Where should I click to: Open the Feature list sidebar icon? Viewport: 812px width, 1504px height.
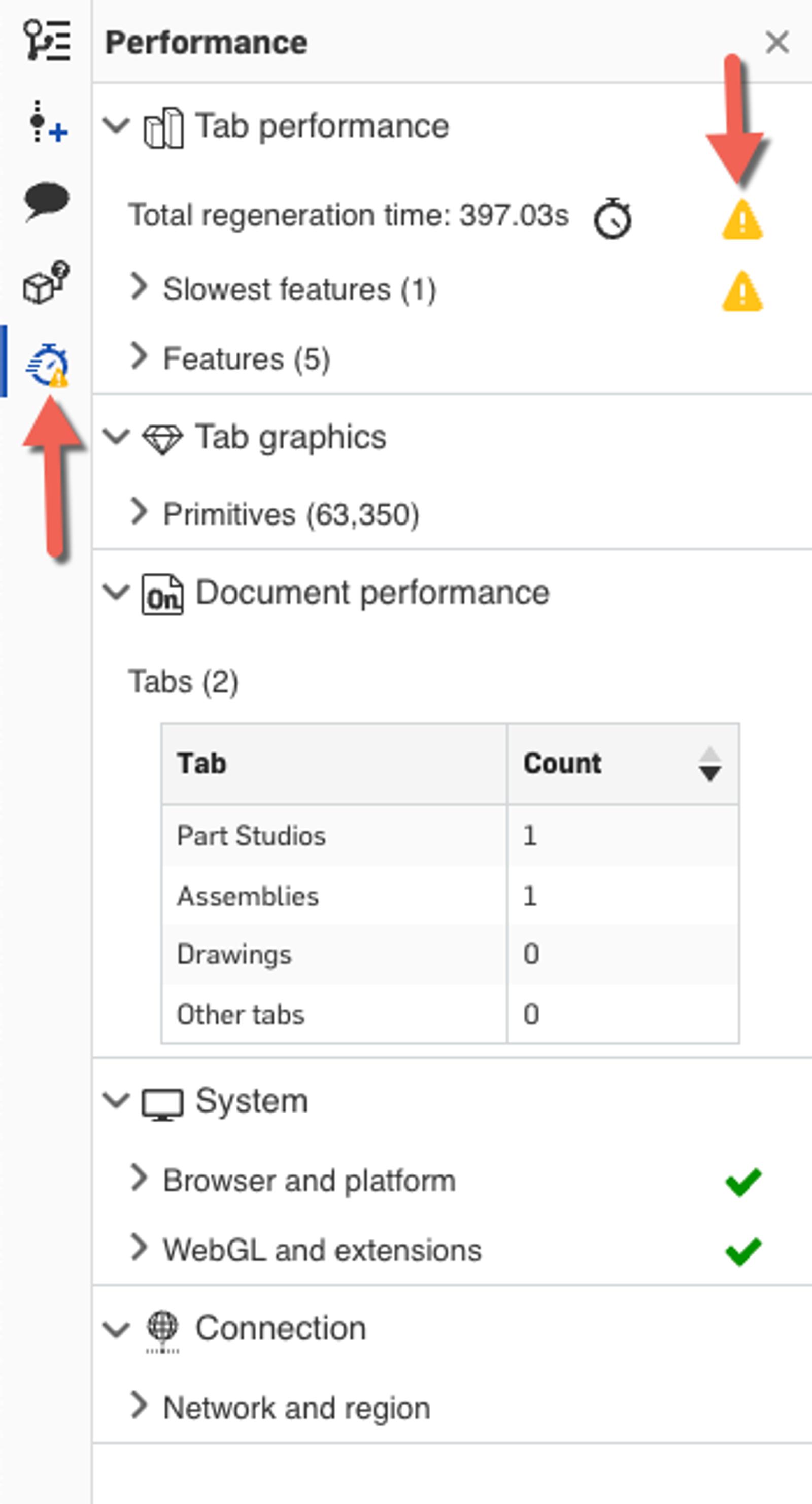click(x=47, y=41)
